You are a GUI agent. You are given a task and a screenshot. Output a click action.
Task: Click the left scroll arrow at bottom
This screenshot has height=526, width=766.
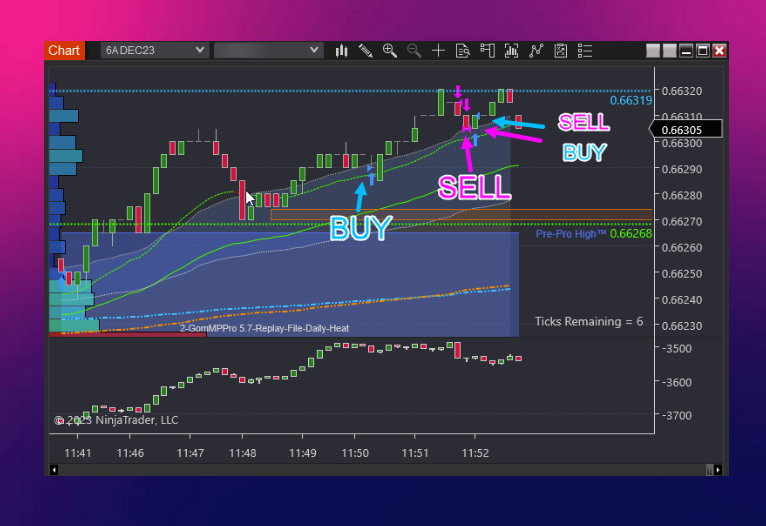click(x=53, y=469)
